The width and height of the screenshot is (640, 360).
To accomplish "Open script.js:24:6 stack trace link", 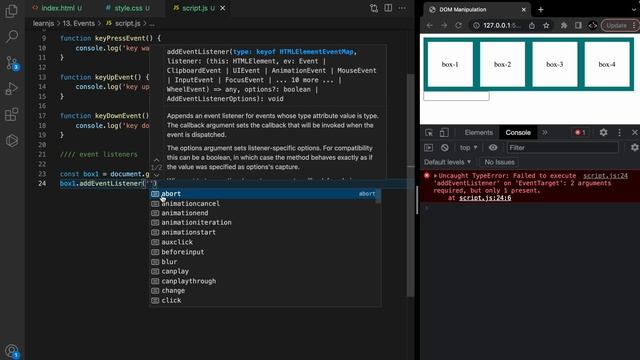I will pos(485,198).
